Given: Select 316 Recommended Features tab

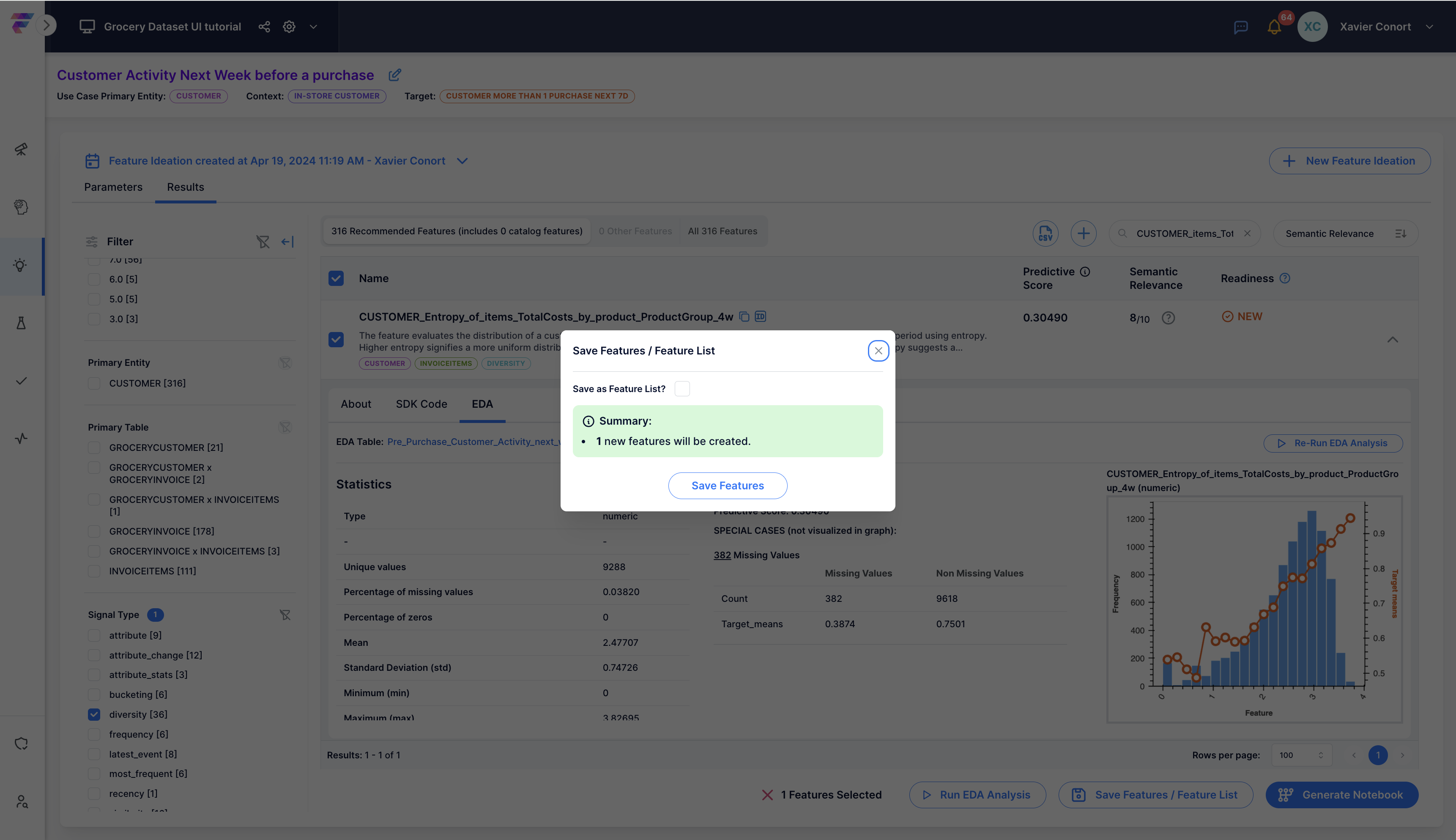Looking at the screenshot, I should (x=457, y=231).
